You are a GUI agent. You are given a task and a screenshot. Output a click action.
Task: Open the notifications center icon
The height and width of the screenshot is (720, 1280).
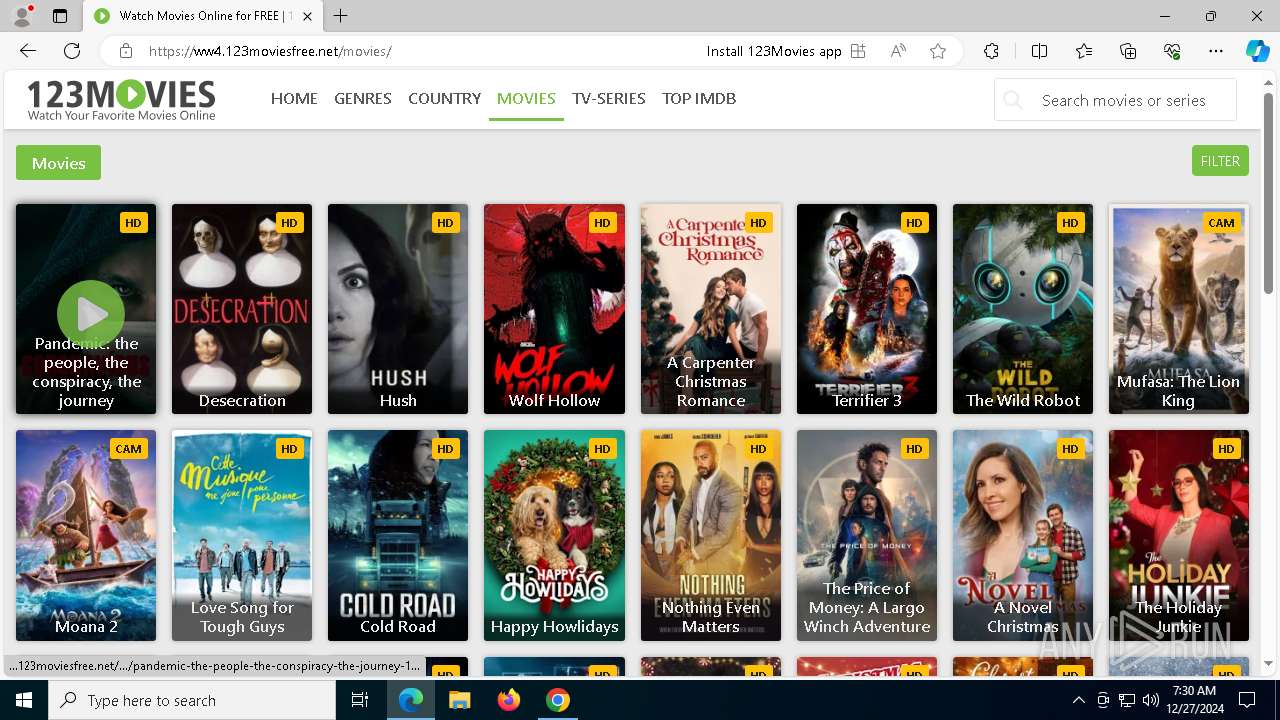[x=1247, y=700]
